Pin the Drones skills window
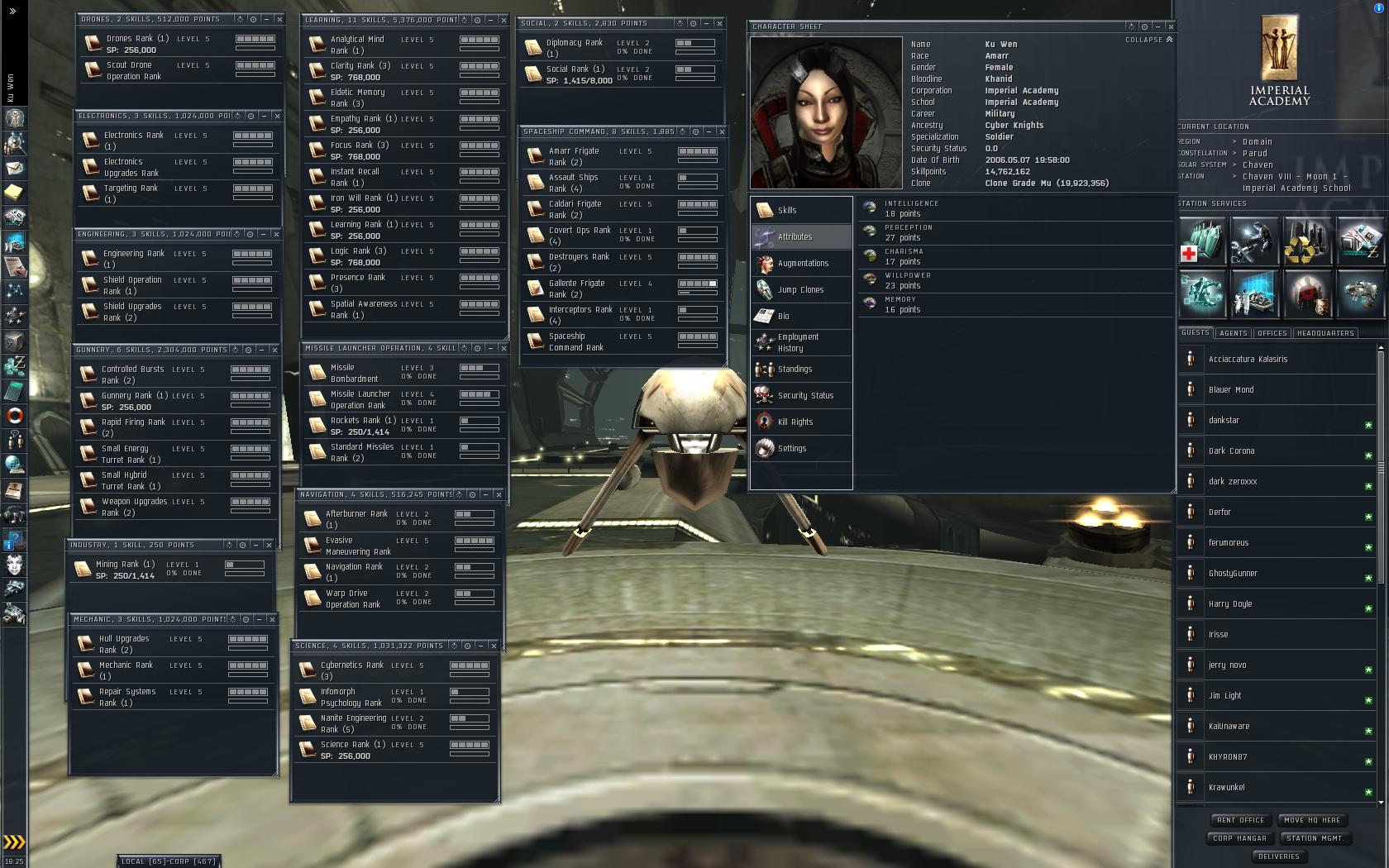 click(x=253, y=19)
